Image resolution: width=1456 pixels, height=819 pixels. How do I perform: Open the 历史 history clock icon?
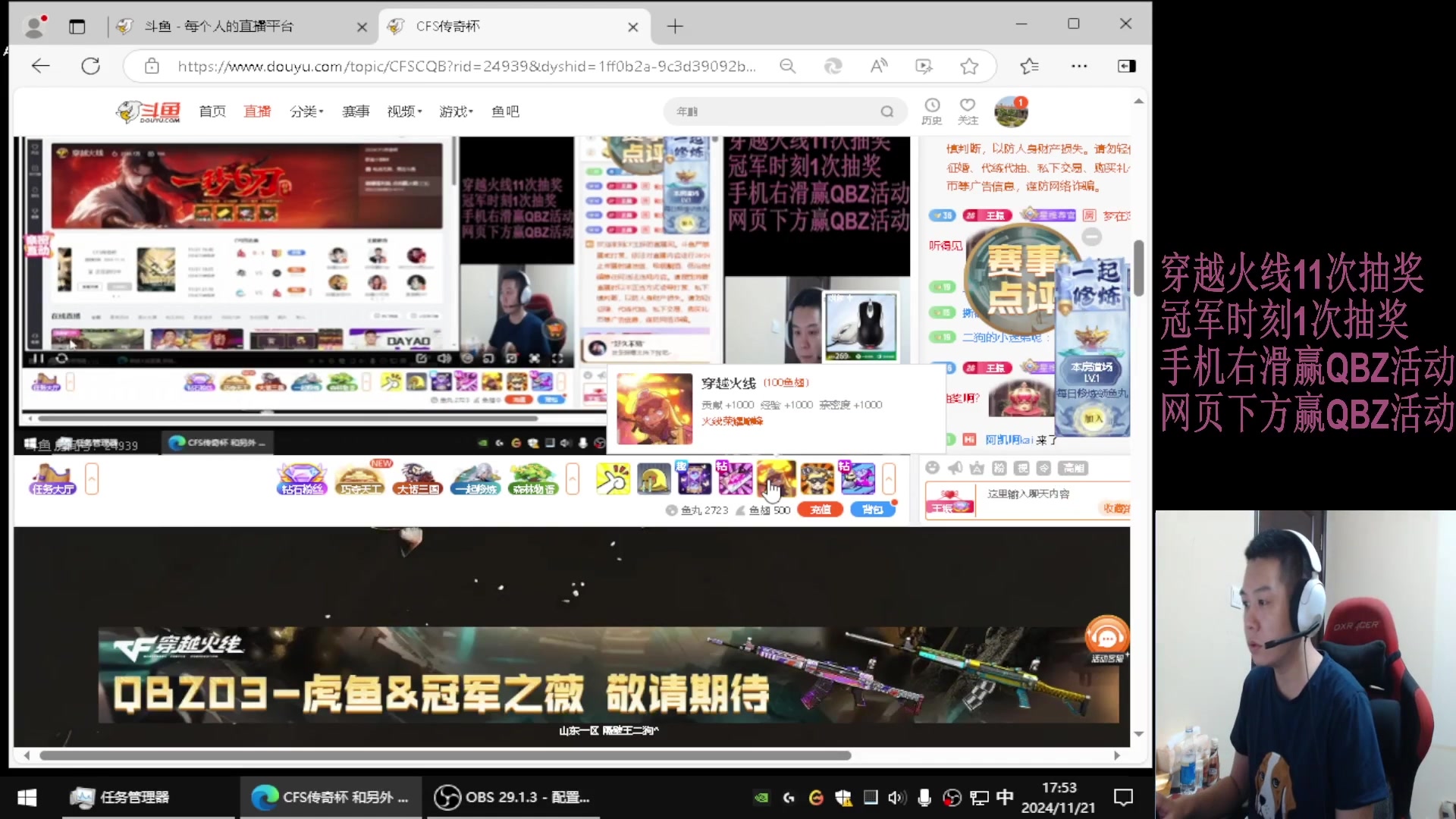tap(932, 111)
